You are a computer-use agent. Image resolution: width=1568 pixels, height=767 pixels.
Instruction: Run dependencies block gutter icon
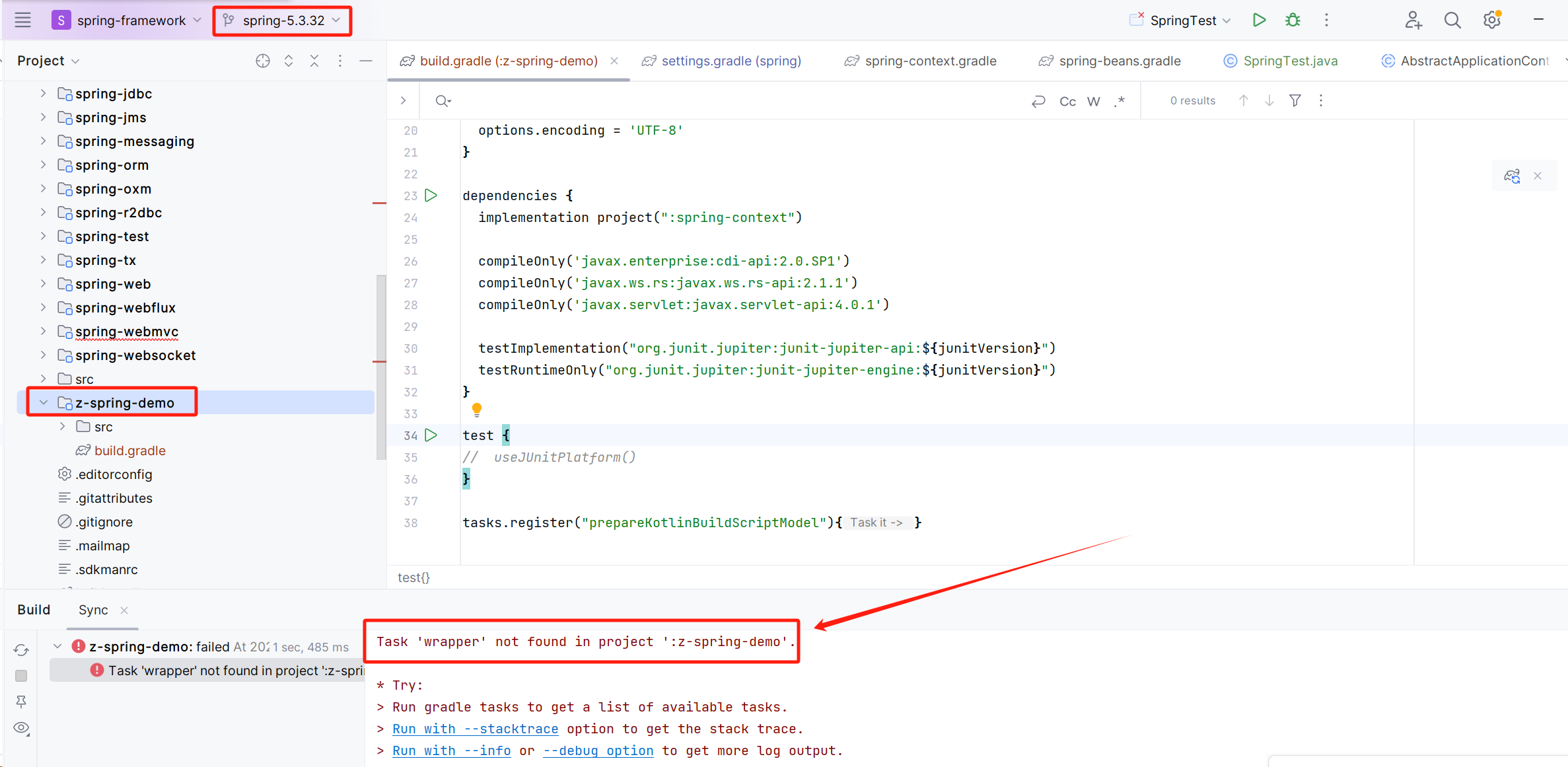pos(431,196)
